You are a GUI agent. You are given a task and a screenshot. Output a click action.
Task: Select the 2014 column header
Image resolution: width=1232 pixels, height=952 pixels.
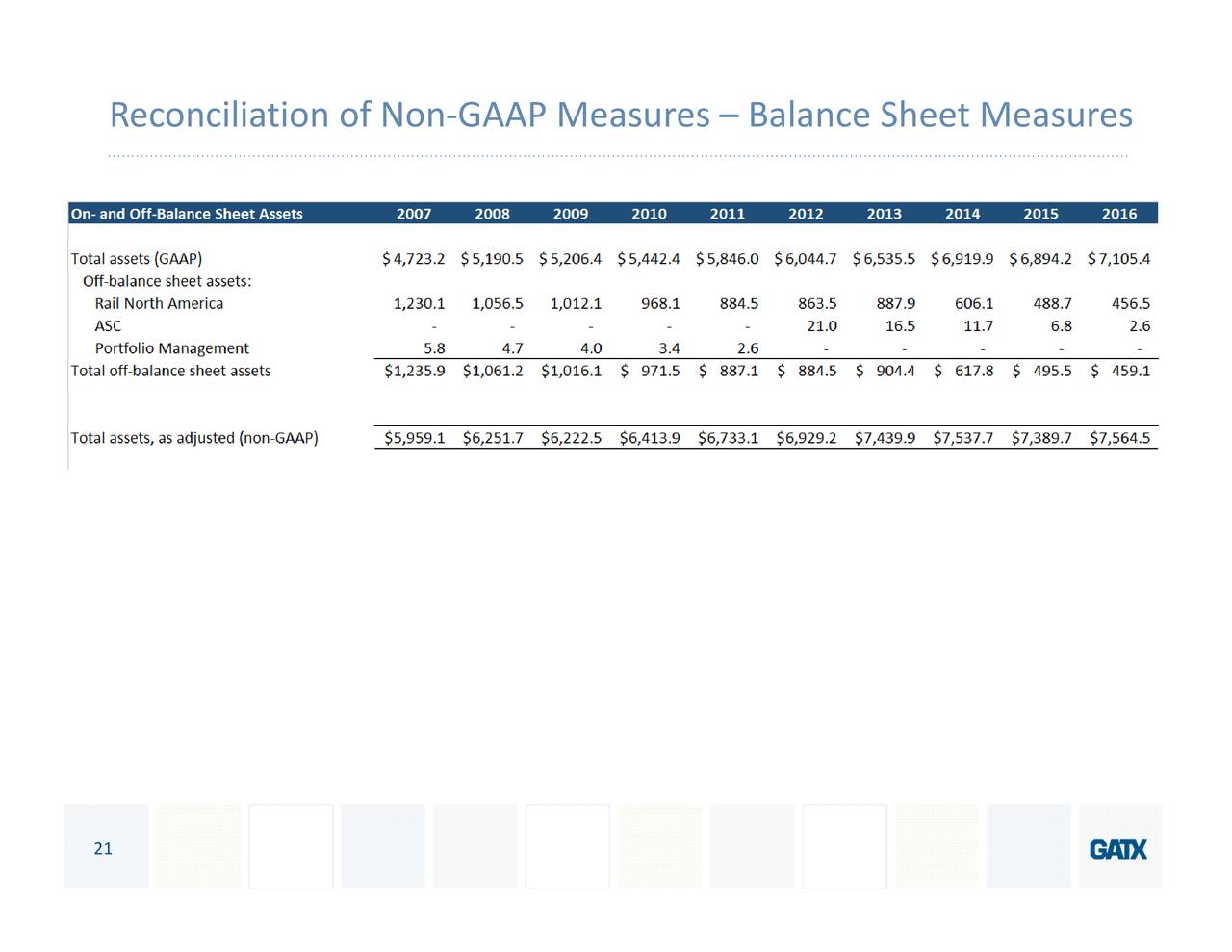coord(962,214)
